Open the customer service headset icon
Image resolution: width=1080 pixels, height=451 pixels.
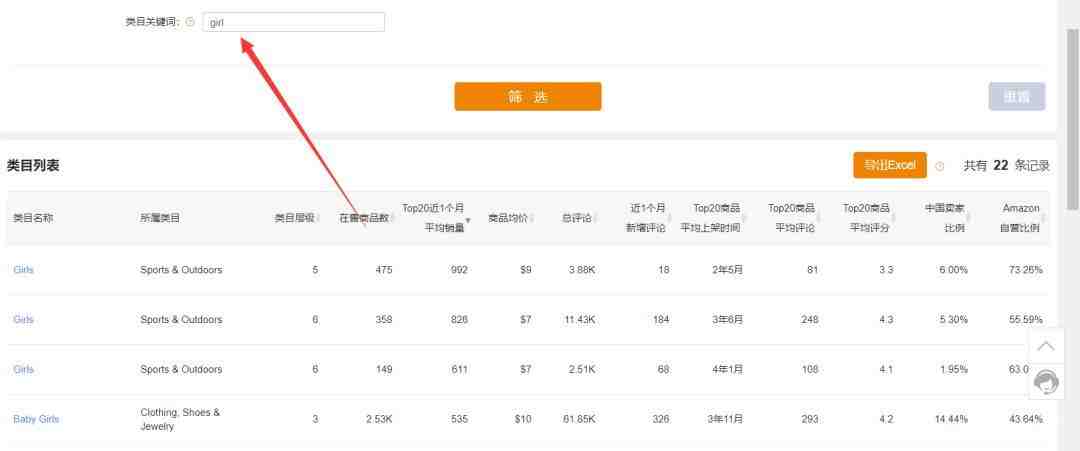1046,381
